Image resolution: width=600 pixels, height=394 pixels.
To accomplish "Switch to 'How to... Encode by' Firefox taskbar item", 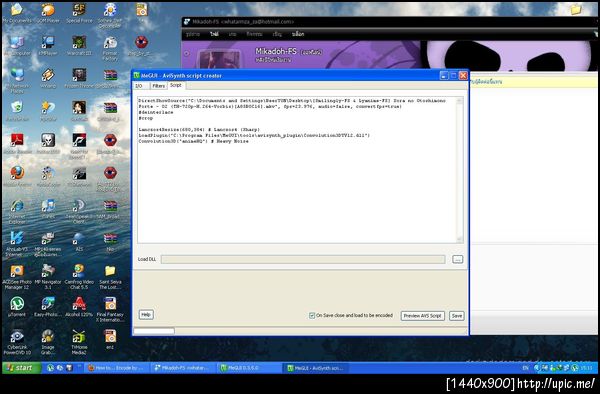I will (x=117, y=368).
